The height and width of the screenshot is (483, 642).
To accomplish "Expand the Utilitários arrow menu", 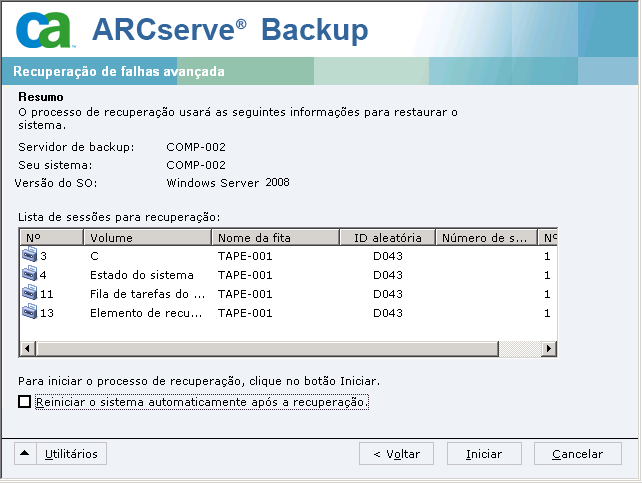I will pos(26,454).
